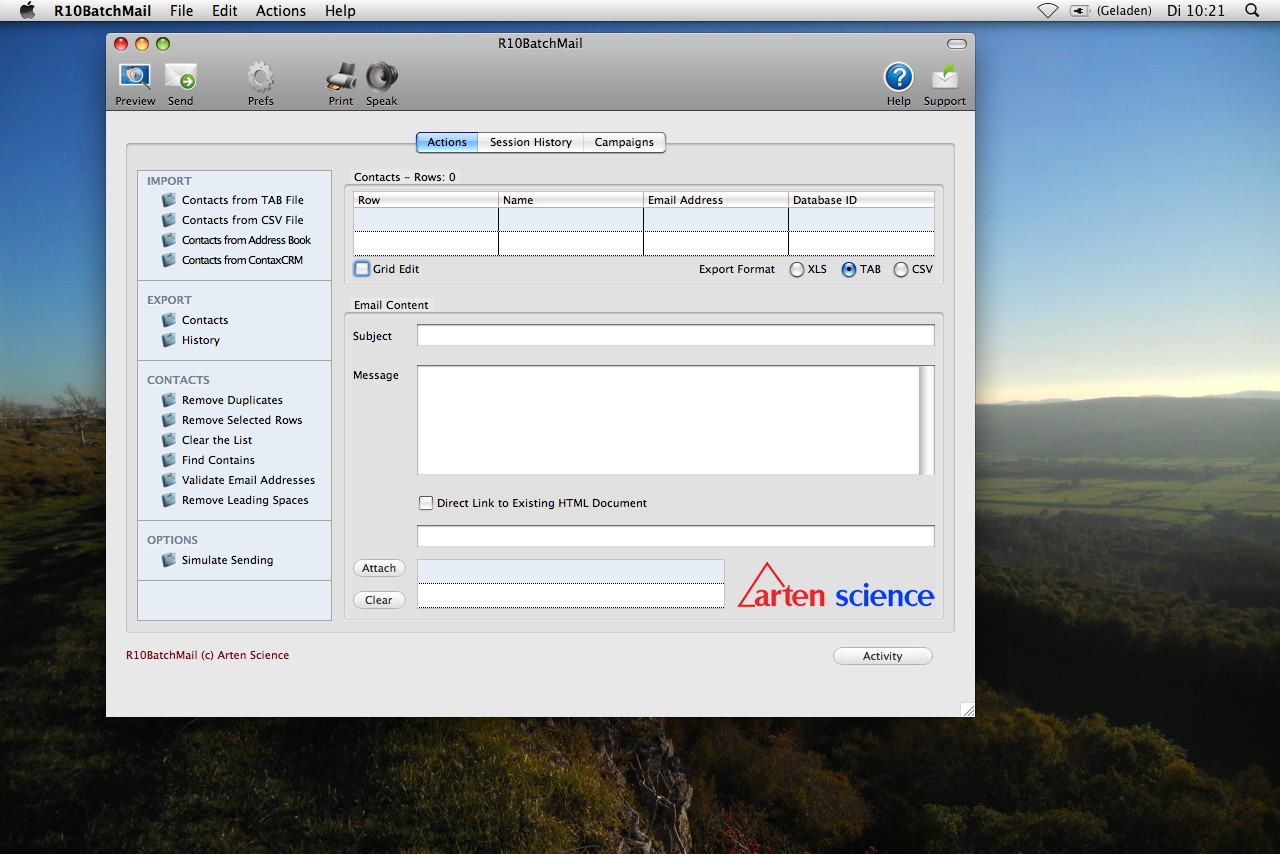The width and height of the screenshot is (1280, 854).
Task: Click the Activity button
Action: pos(883,656)
